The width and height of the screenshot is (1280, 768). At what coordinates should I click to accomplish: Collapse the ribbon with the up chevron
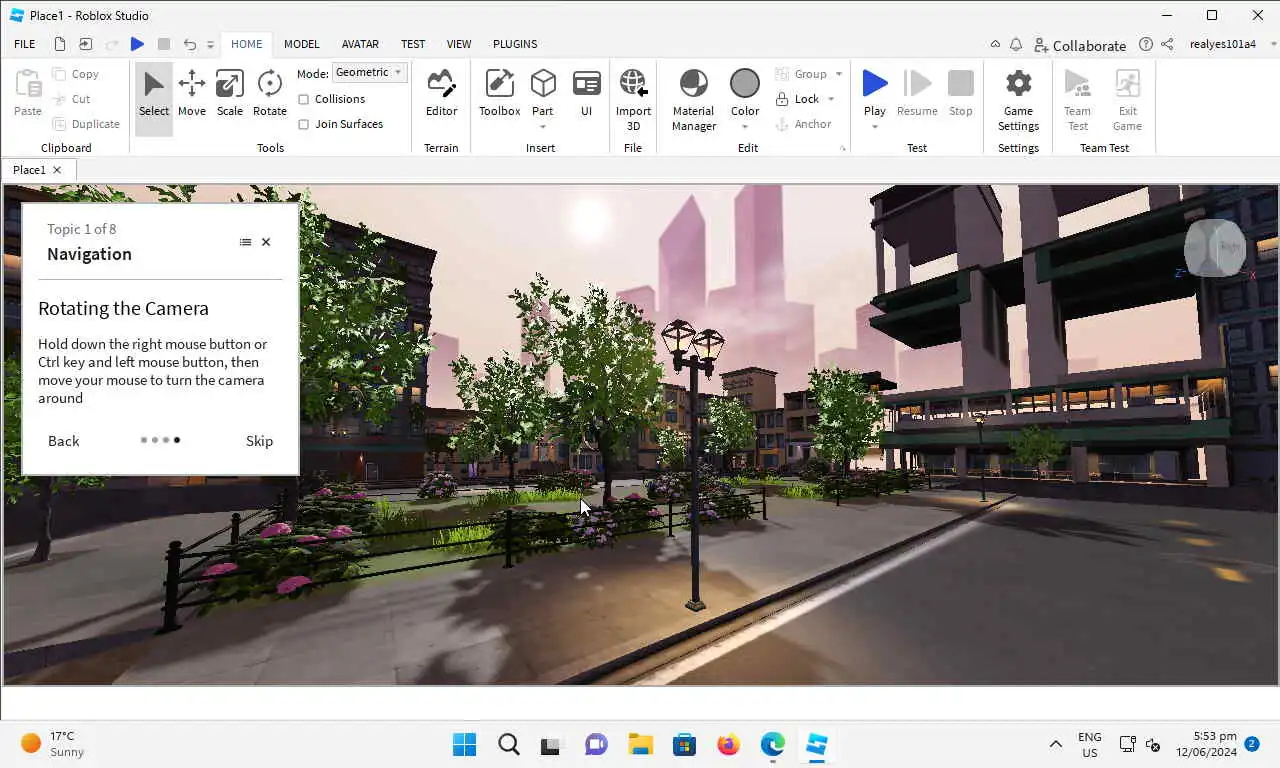[x=995, y=45]
